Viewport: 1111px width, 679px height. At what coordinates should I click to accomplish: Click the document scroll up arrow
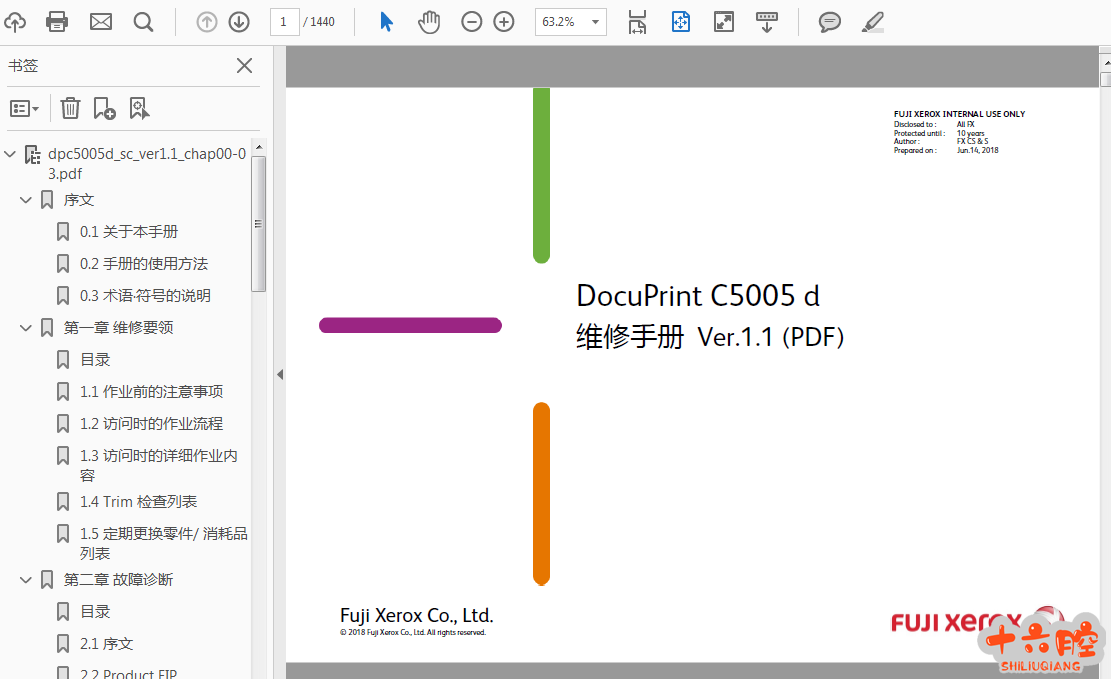coord(1105,63)
